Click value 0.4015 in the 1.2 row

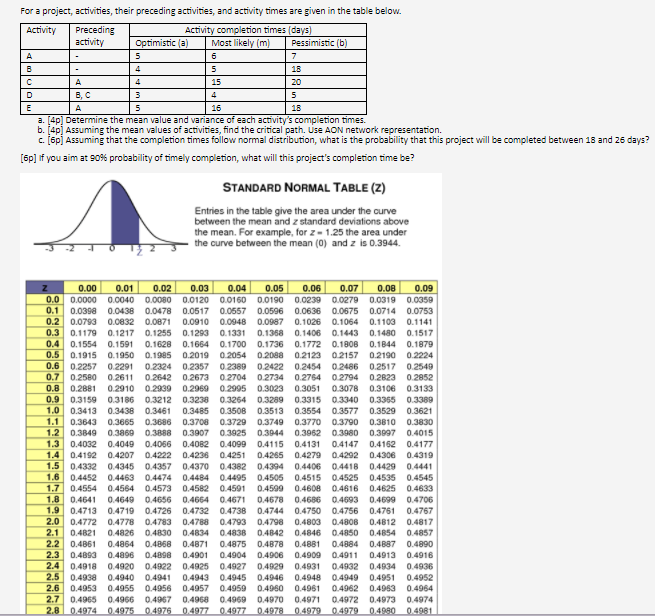(419, 433)
